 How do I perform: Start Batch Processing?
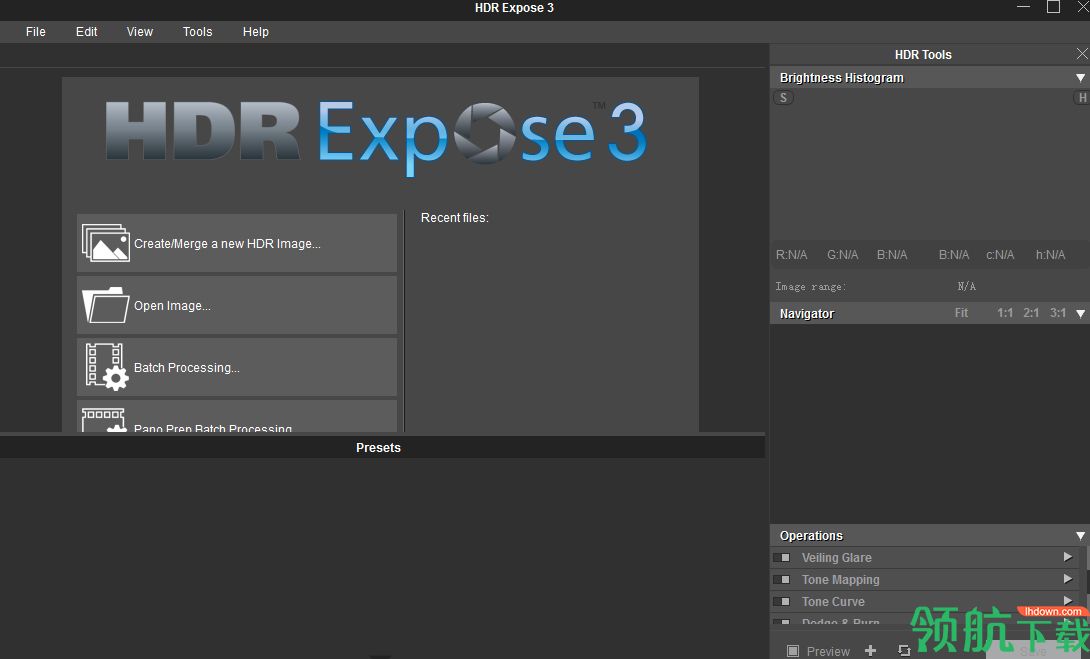[x=237, y=367]
